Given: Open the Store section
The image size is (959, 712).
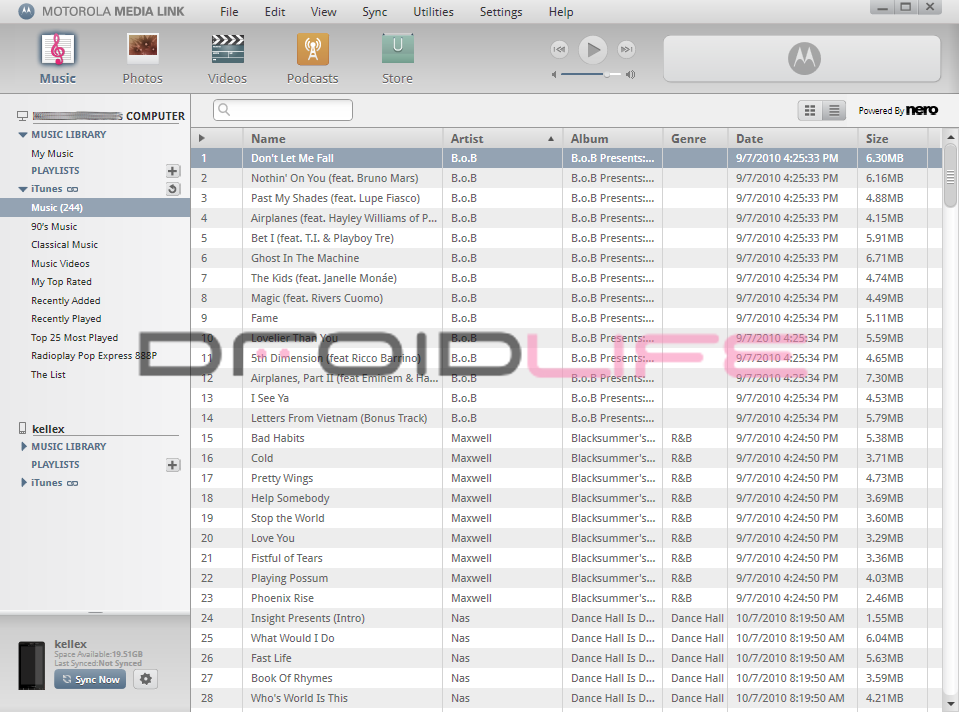Looking at the screenshot, I should click(x=397, y=58).
